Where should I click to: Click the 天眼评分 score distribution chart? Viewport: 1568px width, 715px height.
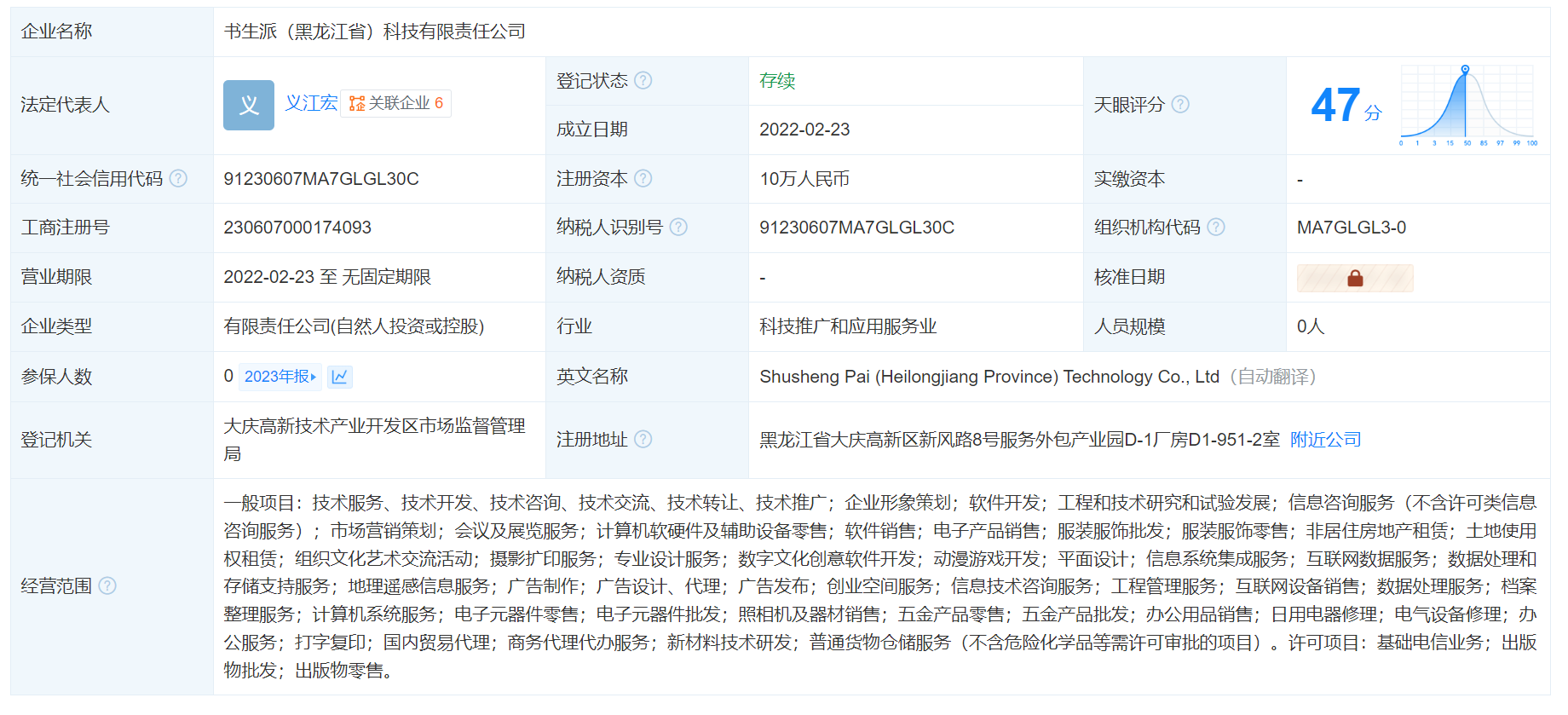pyautogui.click(x=1467, y=105)
